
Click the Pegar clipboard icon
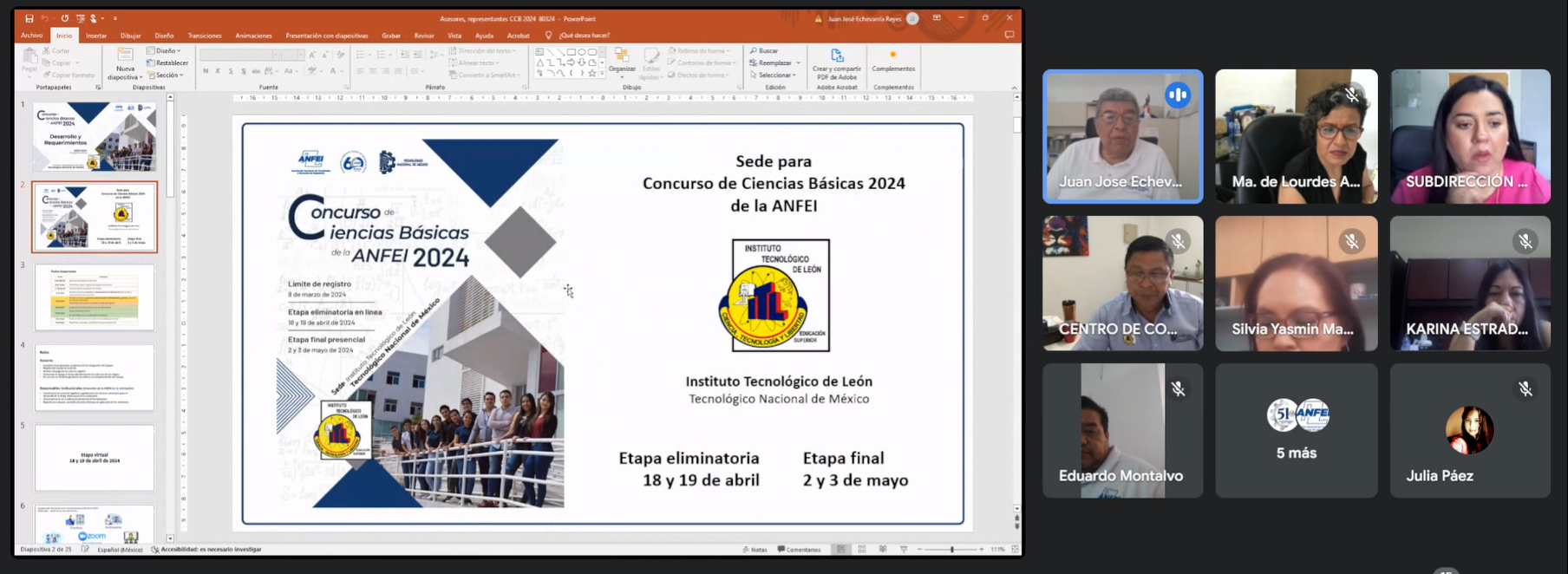pyautogui.click(x=29, y=56)
